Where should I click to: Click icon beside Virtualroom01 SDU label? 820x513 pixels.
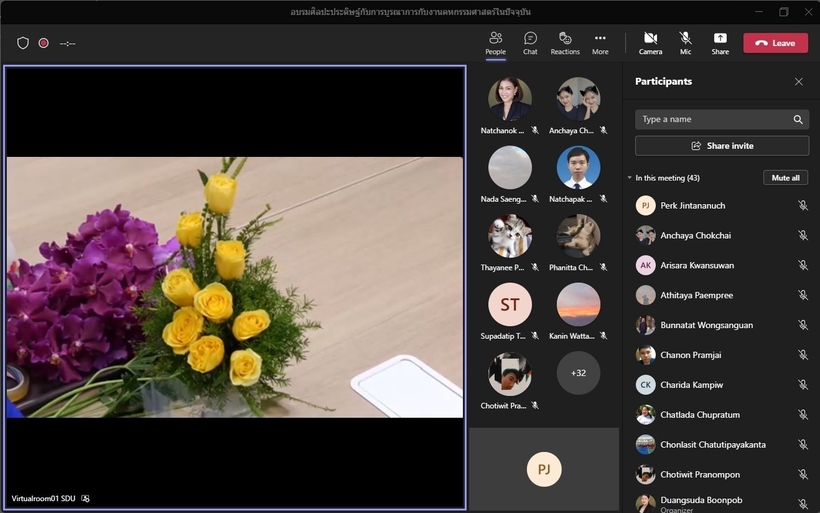(85, 498)
